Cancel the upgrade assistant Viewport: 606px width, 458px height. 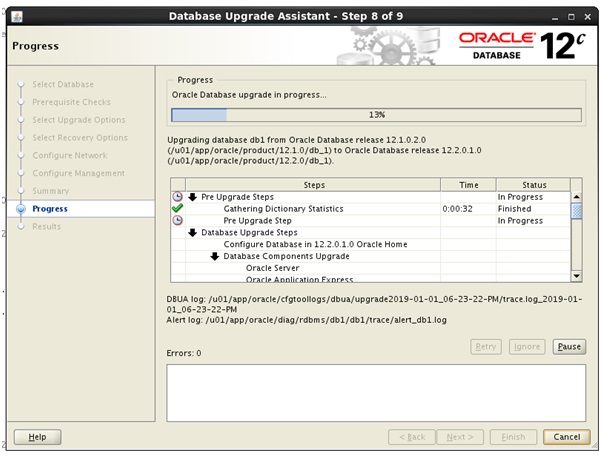[x=566, y=437]
